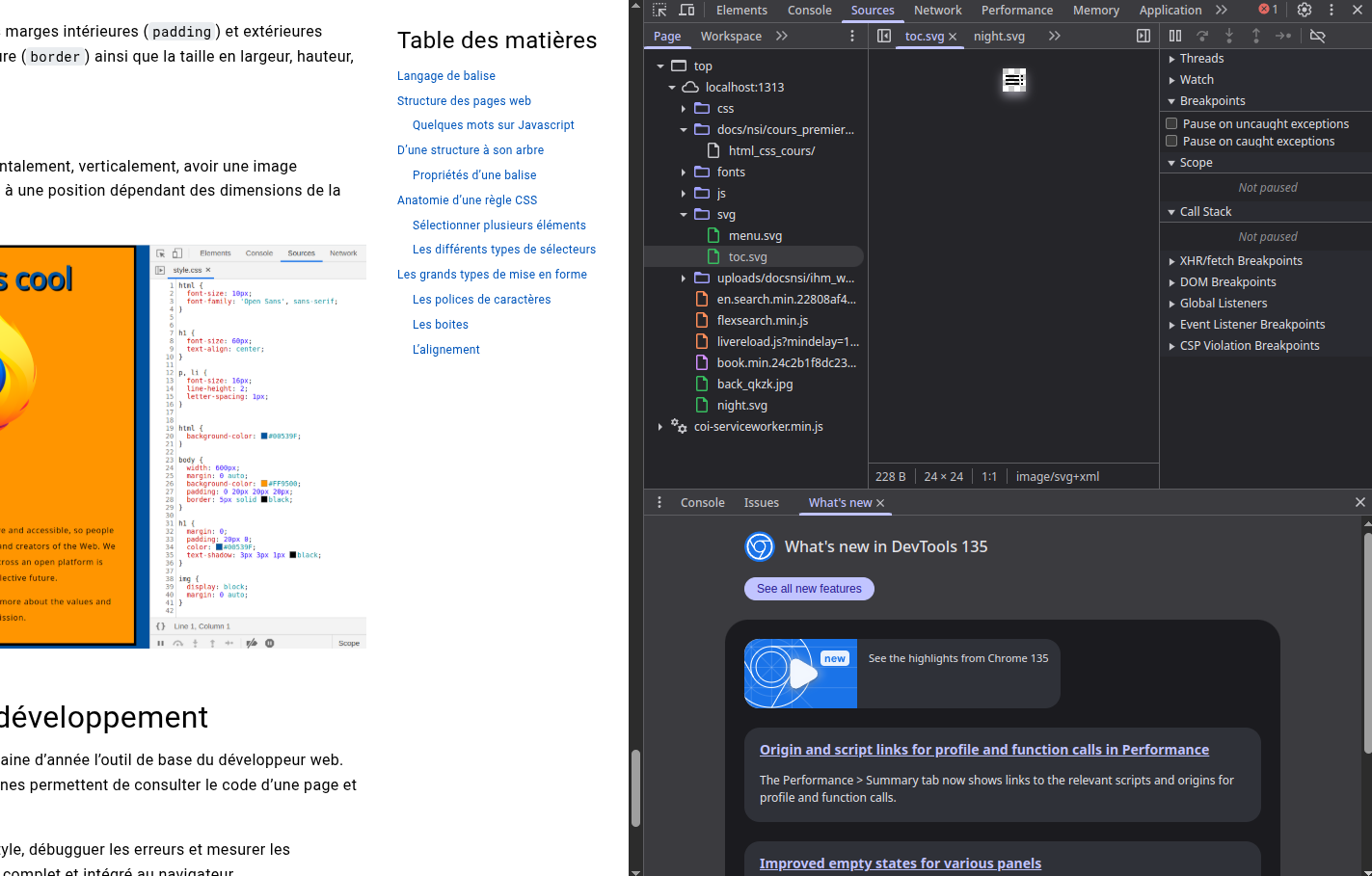Show more open editor tabs chevron
The image size is (1372, 876).
[1055, 36]
